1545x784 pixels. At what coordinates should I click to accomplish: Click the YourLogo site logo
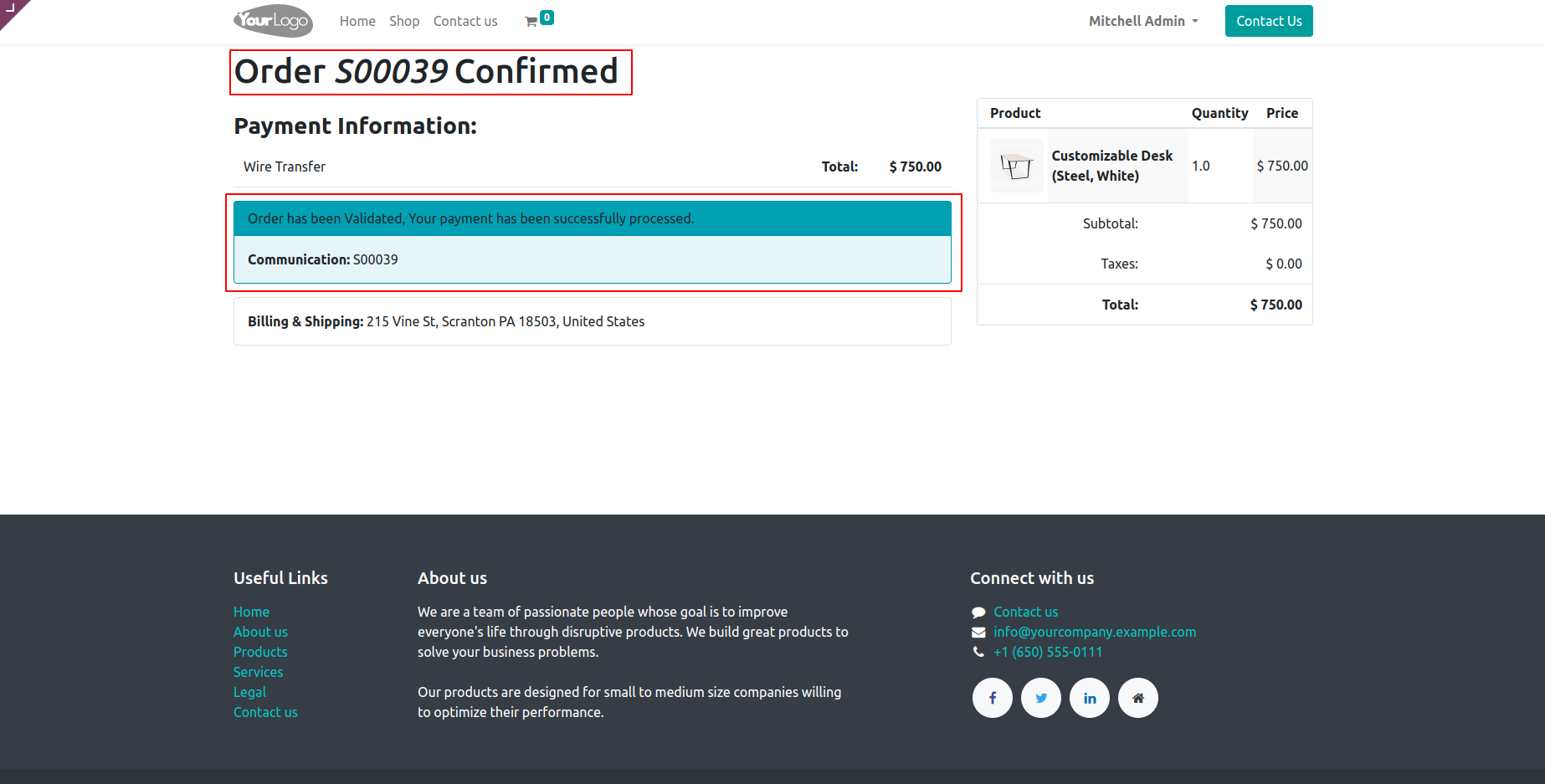[273, 21]
